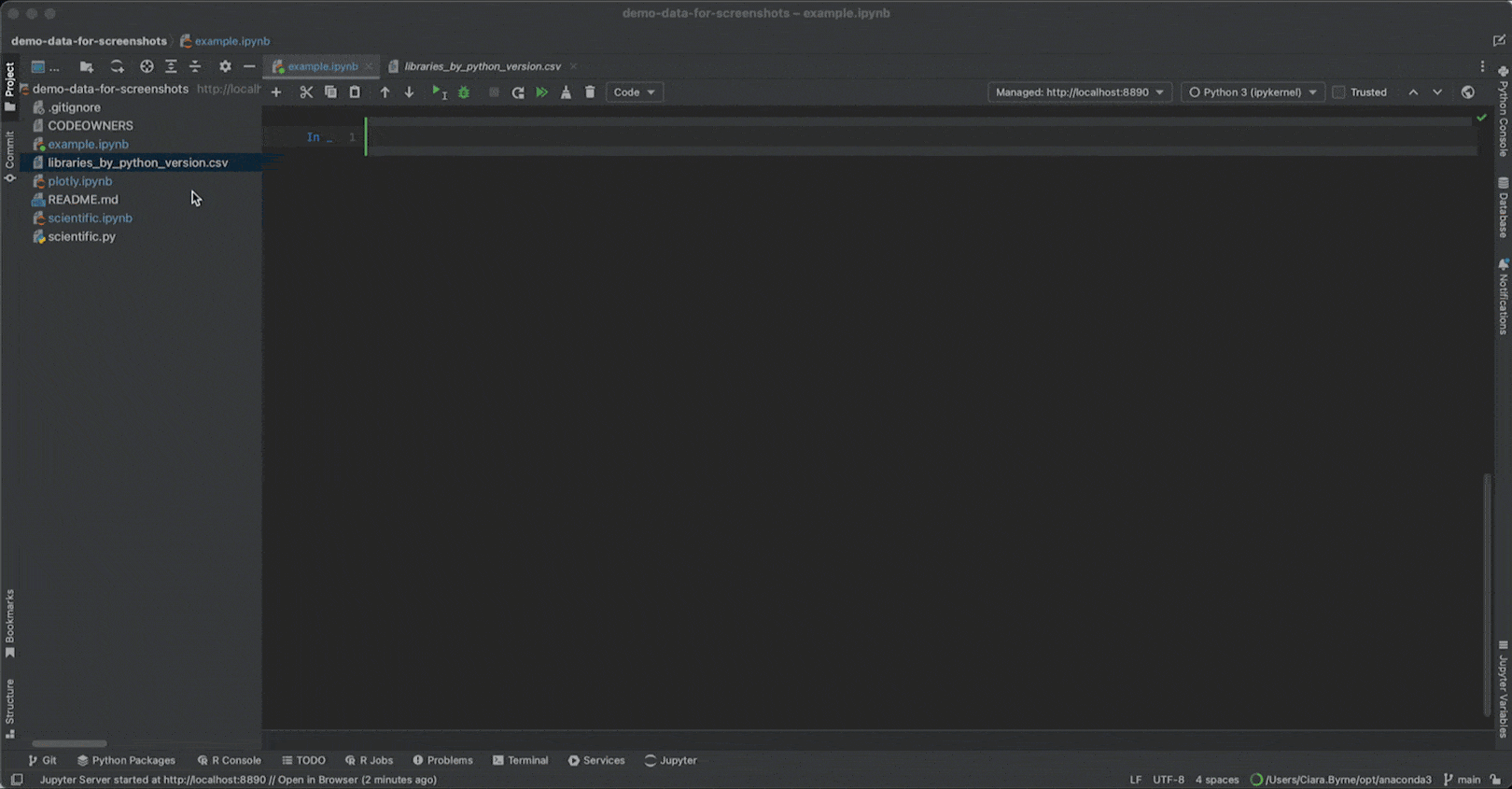
Task: Click the main git branch widget
Action: (1462, 780)
